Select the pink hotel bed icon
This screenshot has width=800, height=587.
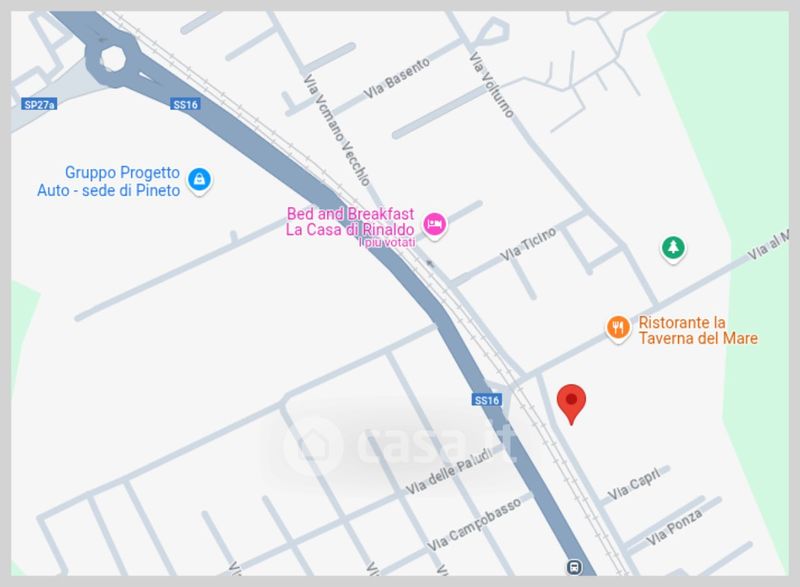(x=435, y=224)
